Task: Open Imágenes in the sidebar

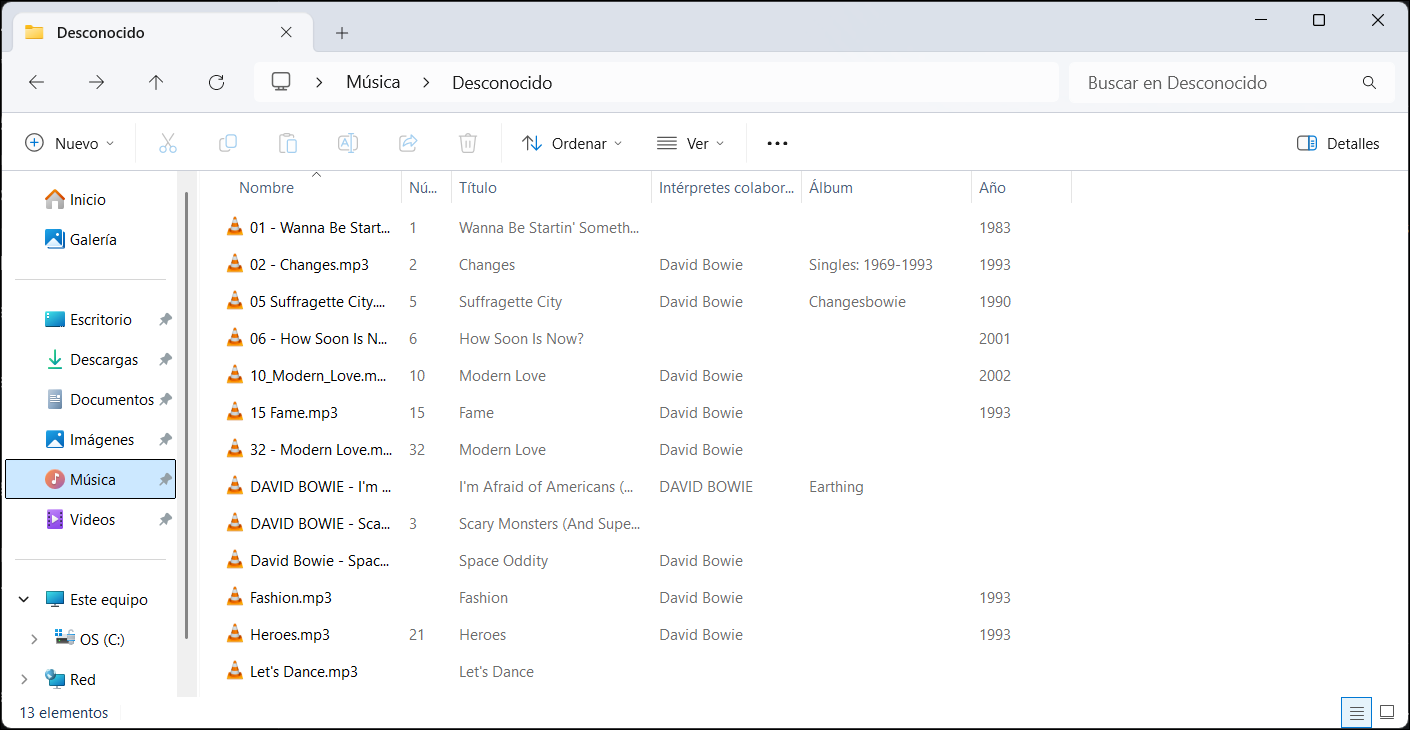Action: [90, 439]
